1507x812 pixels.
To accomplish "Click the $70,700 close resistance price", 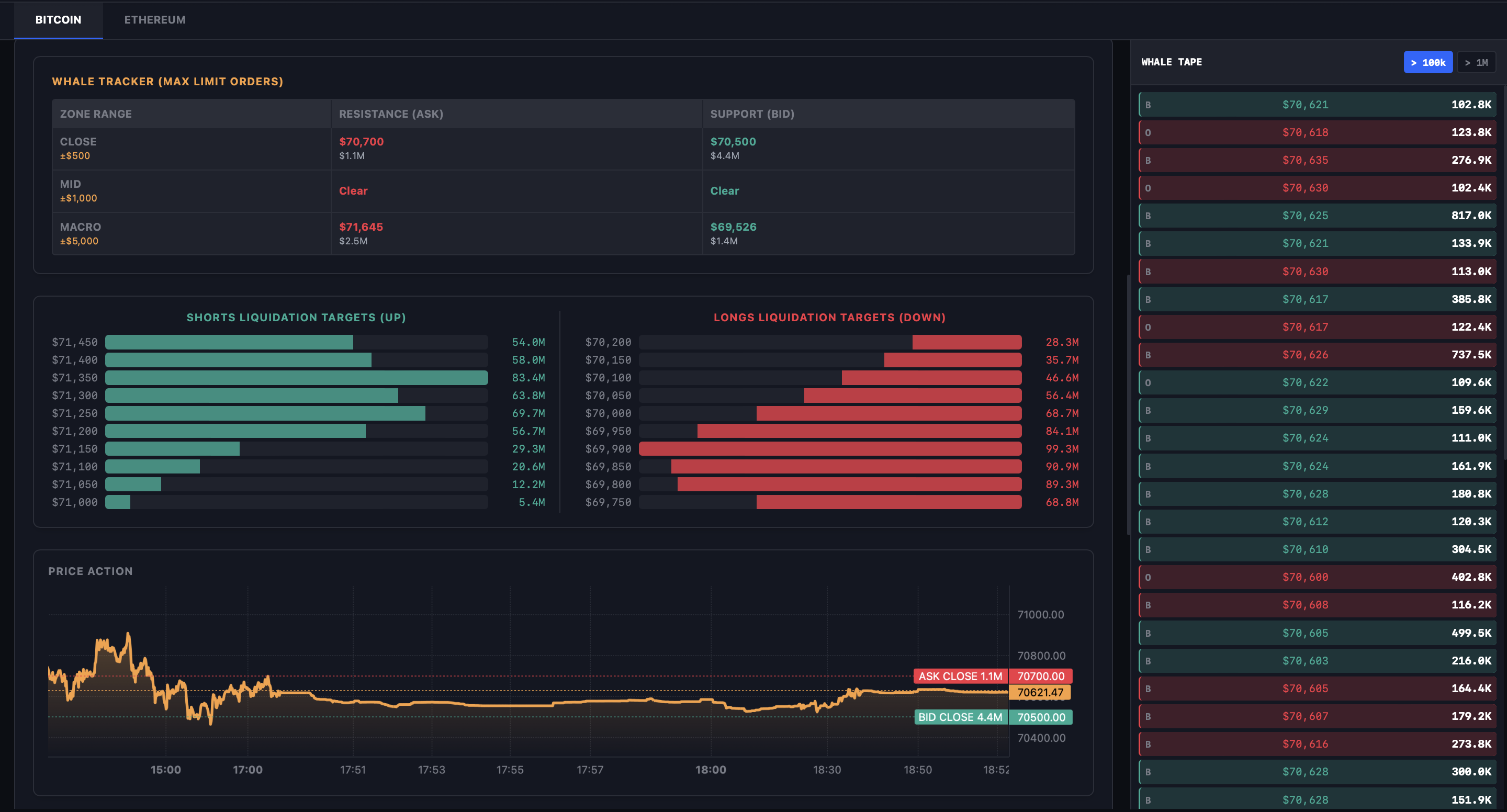I will click(x=361, y=142).
